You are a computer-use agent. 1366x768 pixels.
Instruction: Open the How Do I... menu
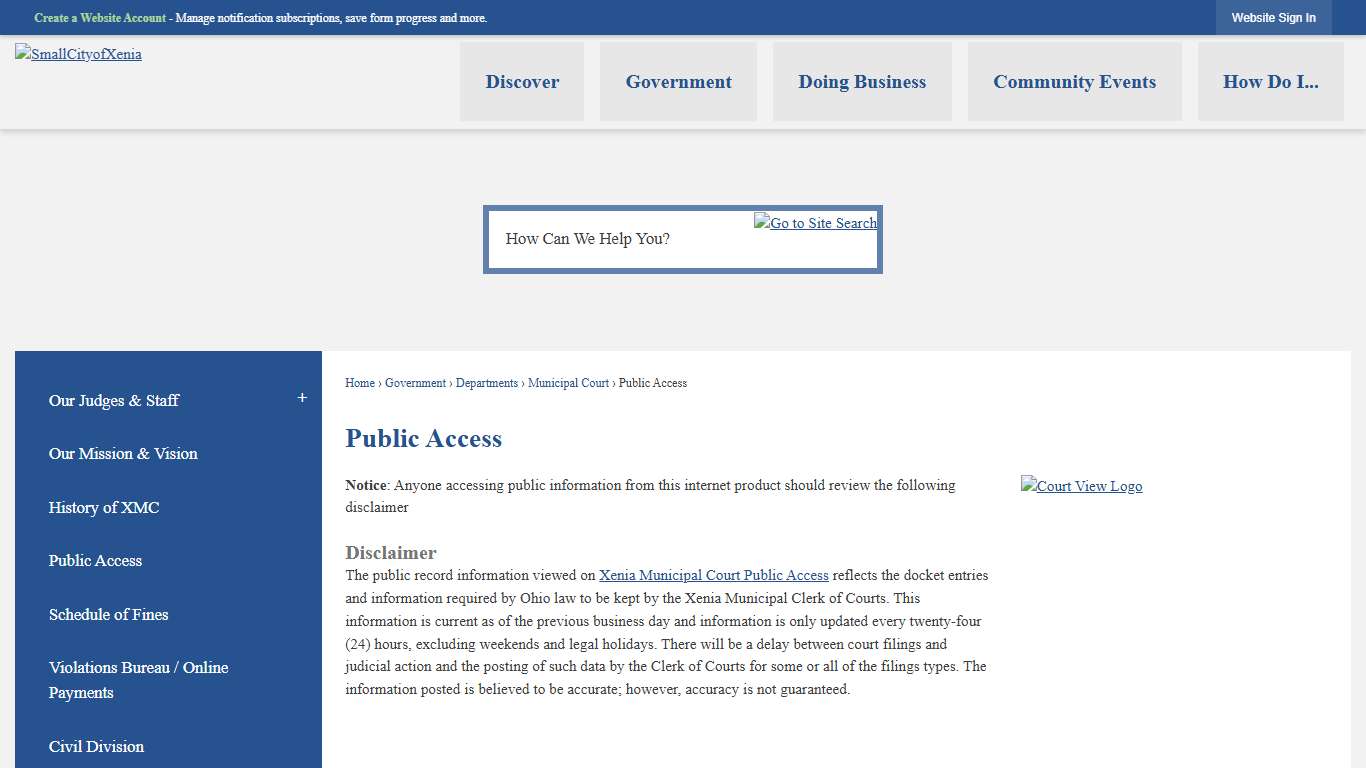click(x=1271, y=81)
